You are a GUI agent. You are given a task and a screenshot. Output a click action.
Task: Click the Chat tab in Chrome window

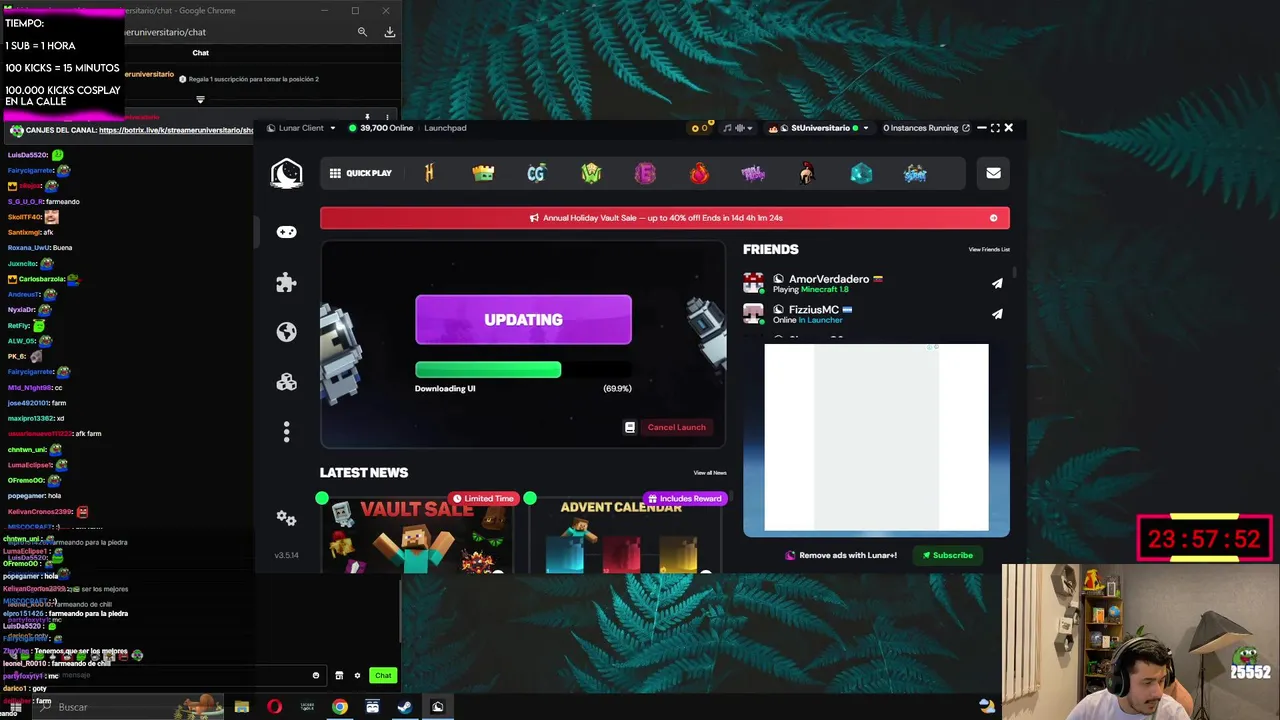200,53
